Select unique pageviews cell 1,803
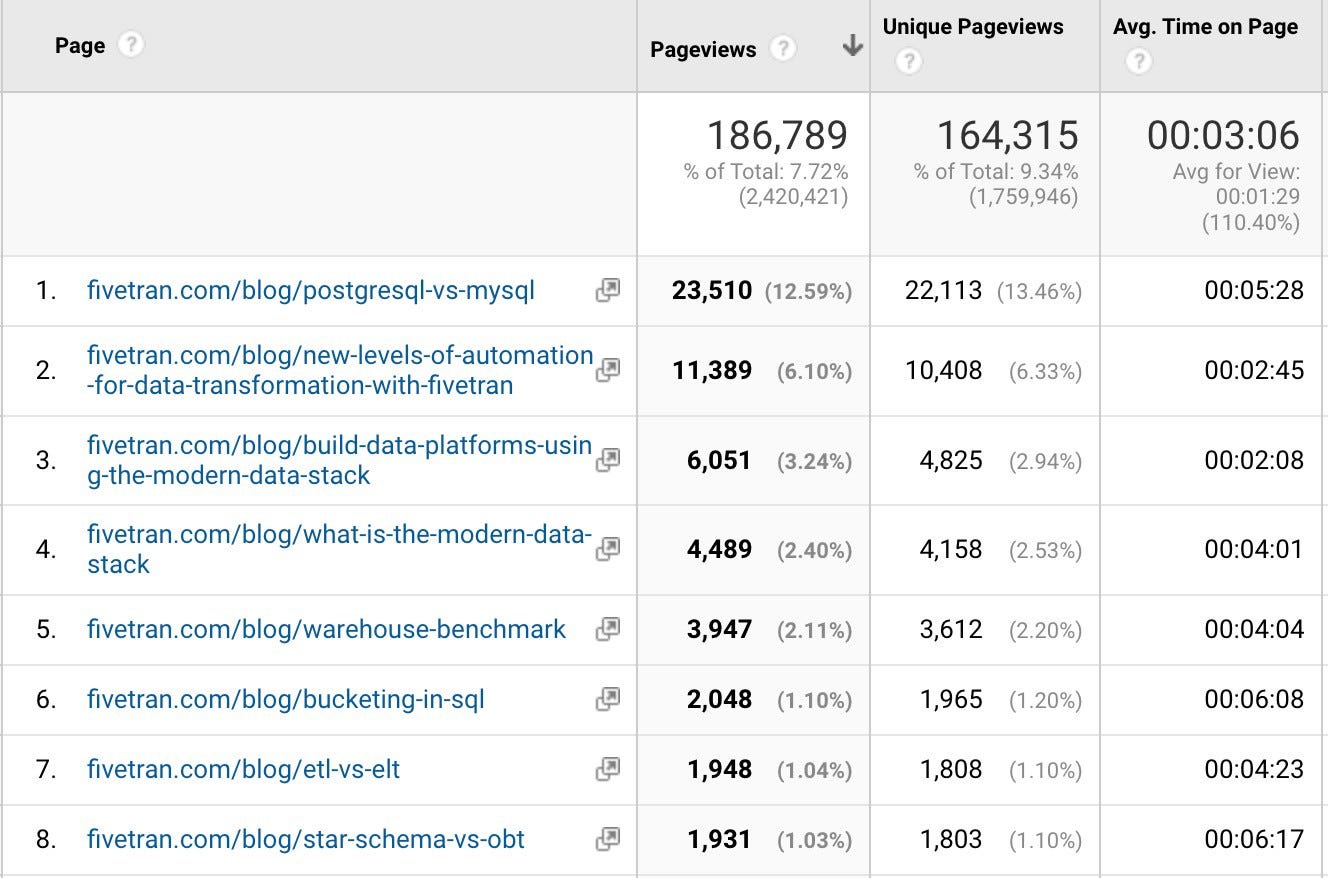This screenshot has height=878, width=1328. (952, 839)
